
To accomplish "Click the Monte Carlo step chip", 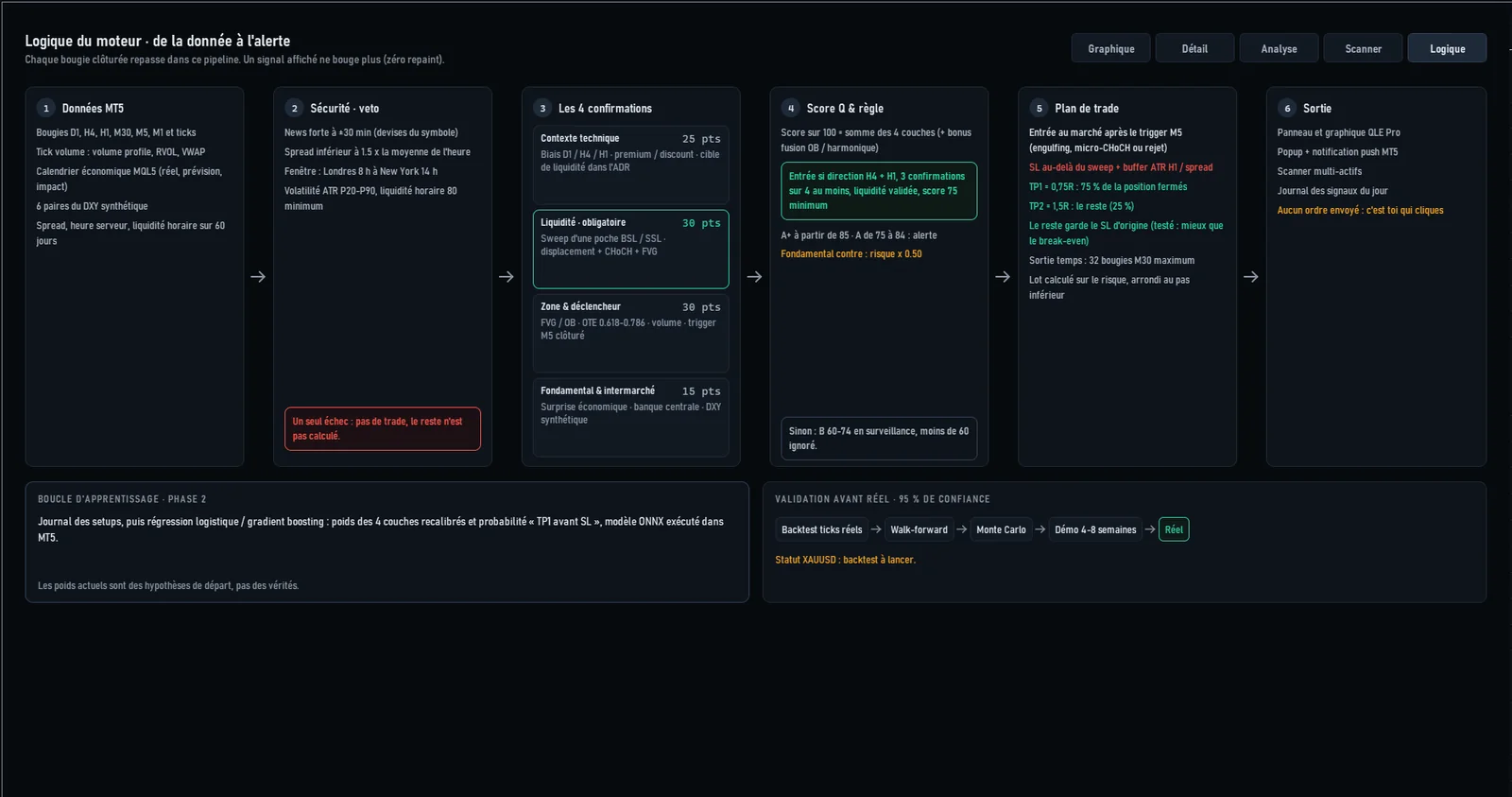I will (x=1001, y=529).
